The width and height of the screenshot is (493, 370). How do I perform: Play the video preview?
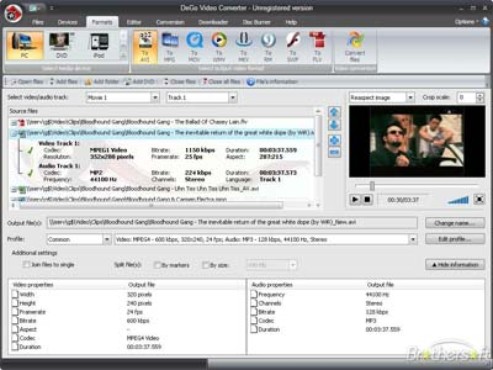coord(355,199)
